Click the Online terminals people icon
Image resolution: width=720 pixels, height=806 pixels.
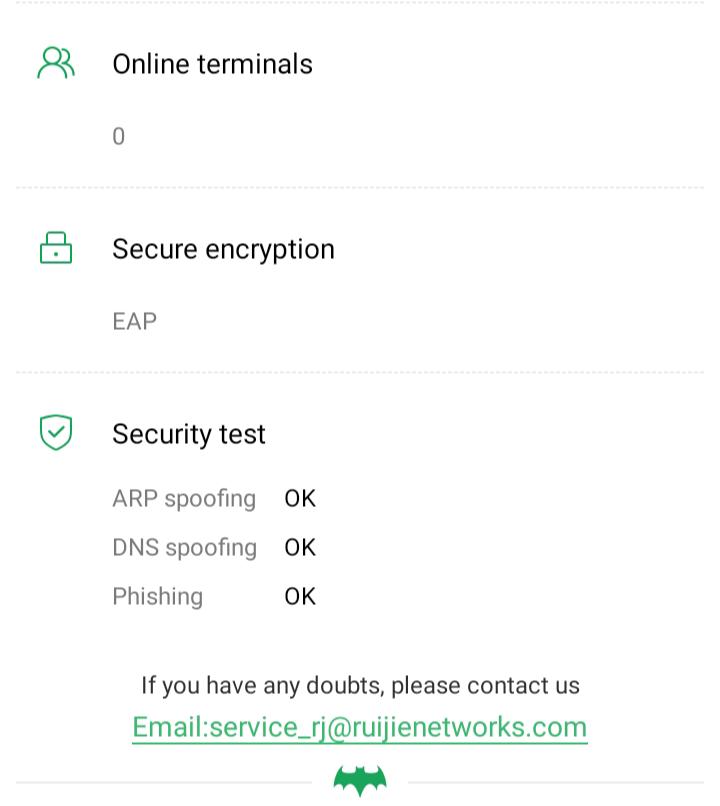(x=56, y=63)
